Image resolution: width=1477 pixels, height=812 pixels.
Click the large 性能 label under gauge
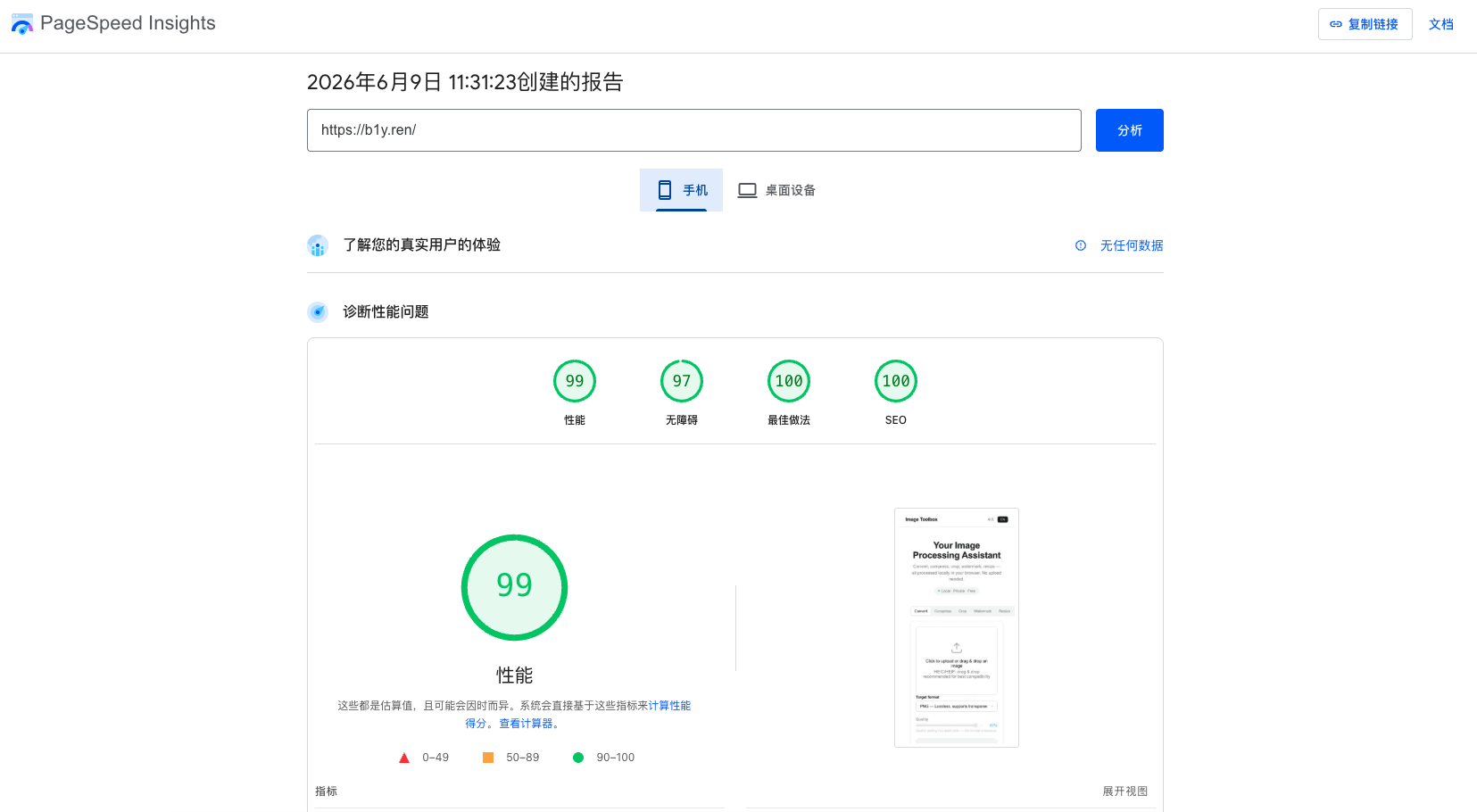(x=514, y=675)
